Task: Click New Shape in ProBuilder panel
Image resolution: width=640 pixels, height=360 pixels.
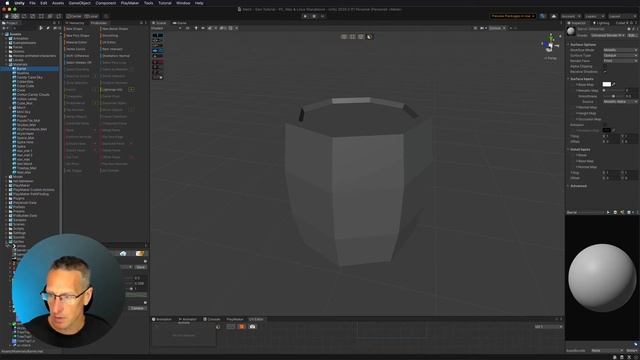Action: [74, 29]
